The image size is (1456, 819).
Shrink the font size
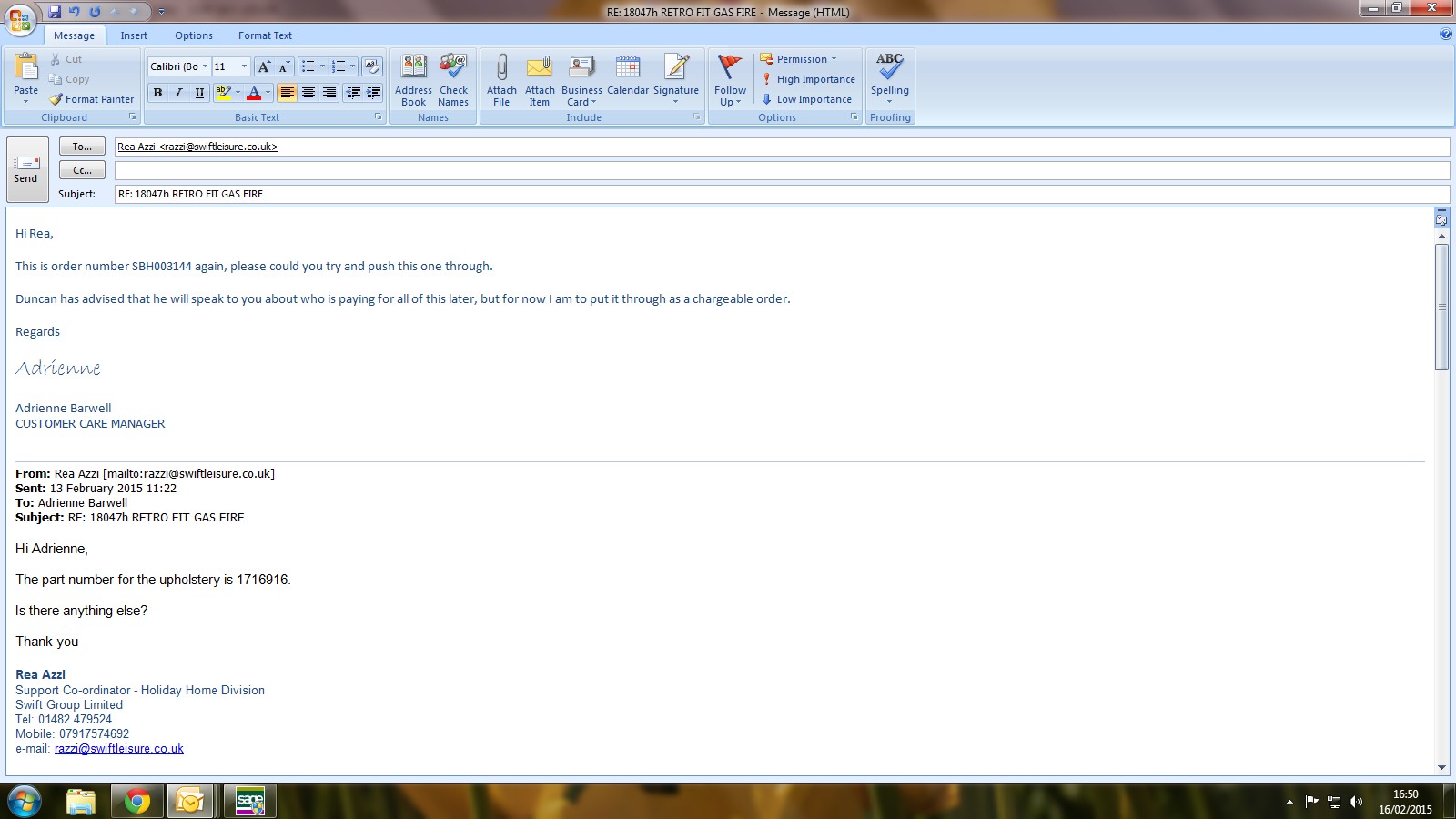(x=284, y=66)
